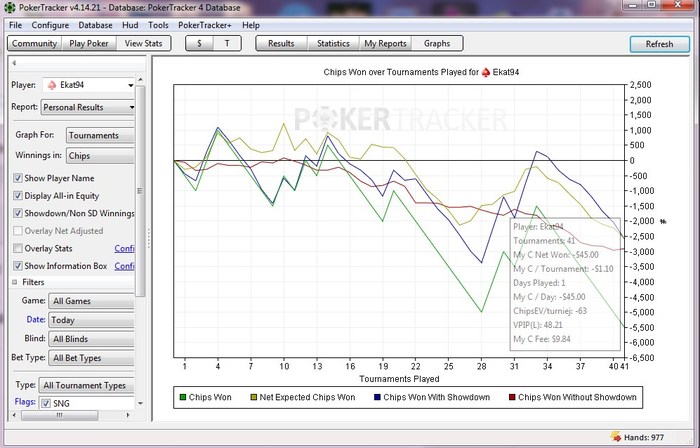Open the Tools menu
The height and width of the screenshot is (448, 700).
pos(158,25)
